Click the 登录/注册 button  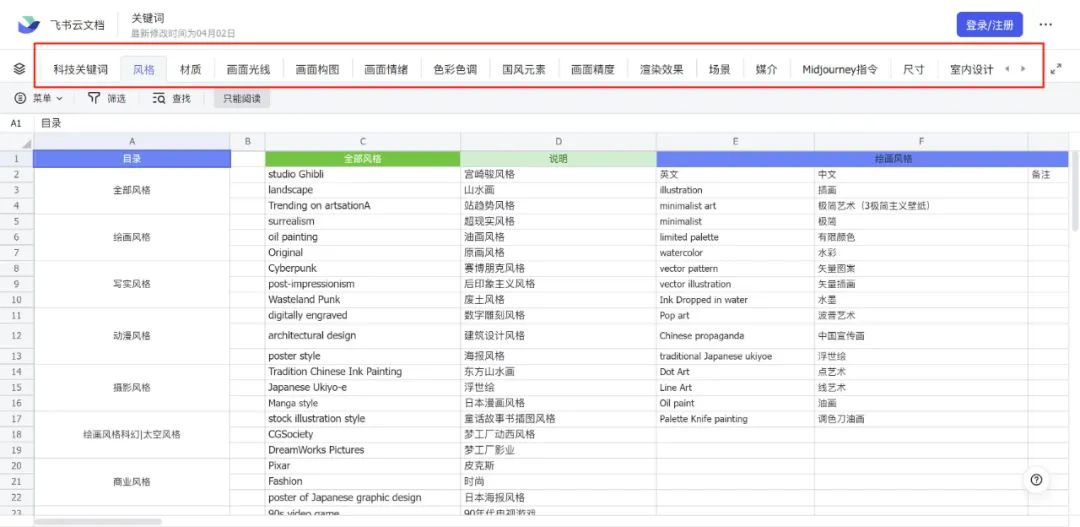(989, 25)
